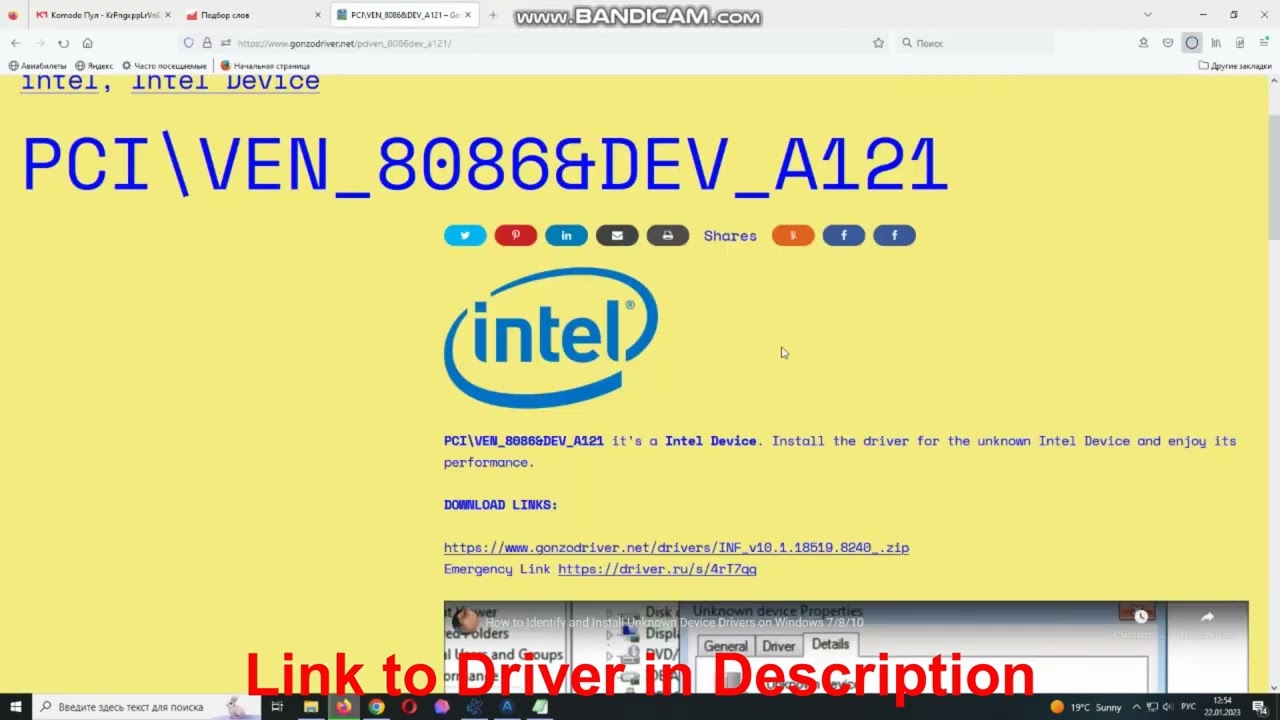
Task: Share page via LinkedIn button
Action: tap(566, 235)
